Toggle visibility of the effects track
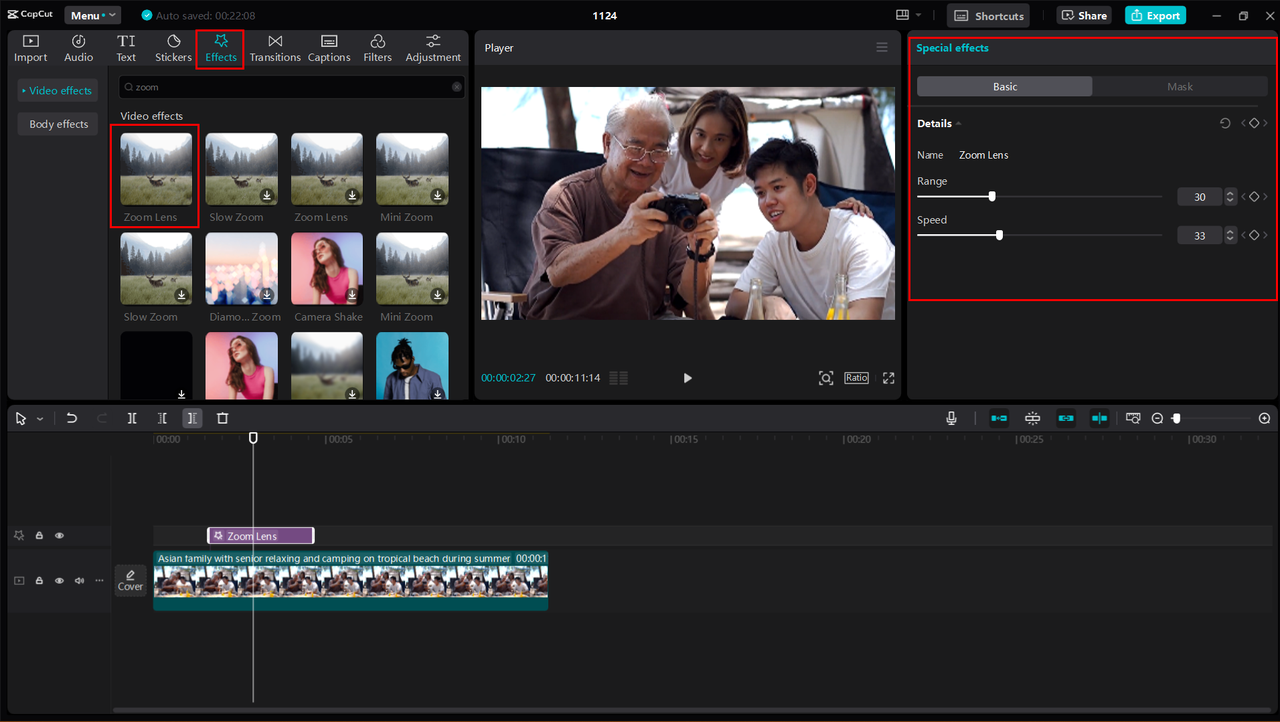This screenshot has width=1280, height=722. click(x=59, y=535)
